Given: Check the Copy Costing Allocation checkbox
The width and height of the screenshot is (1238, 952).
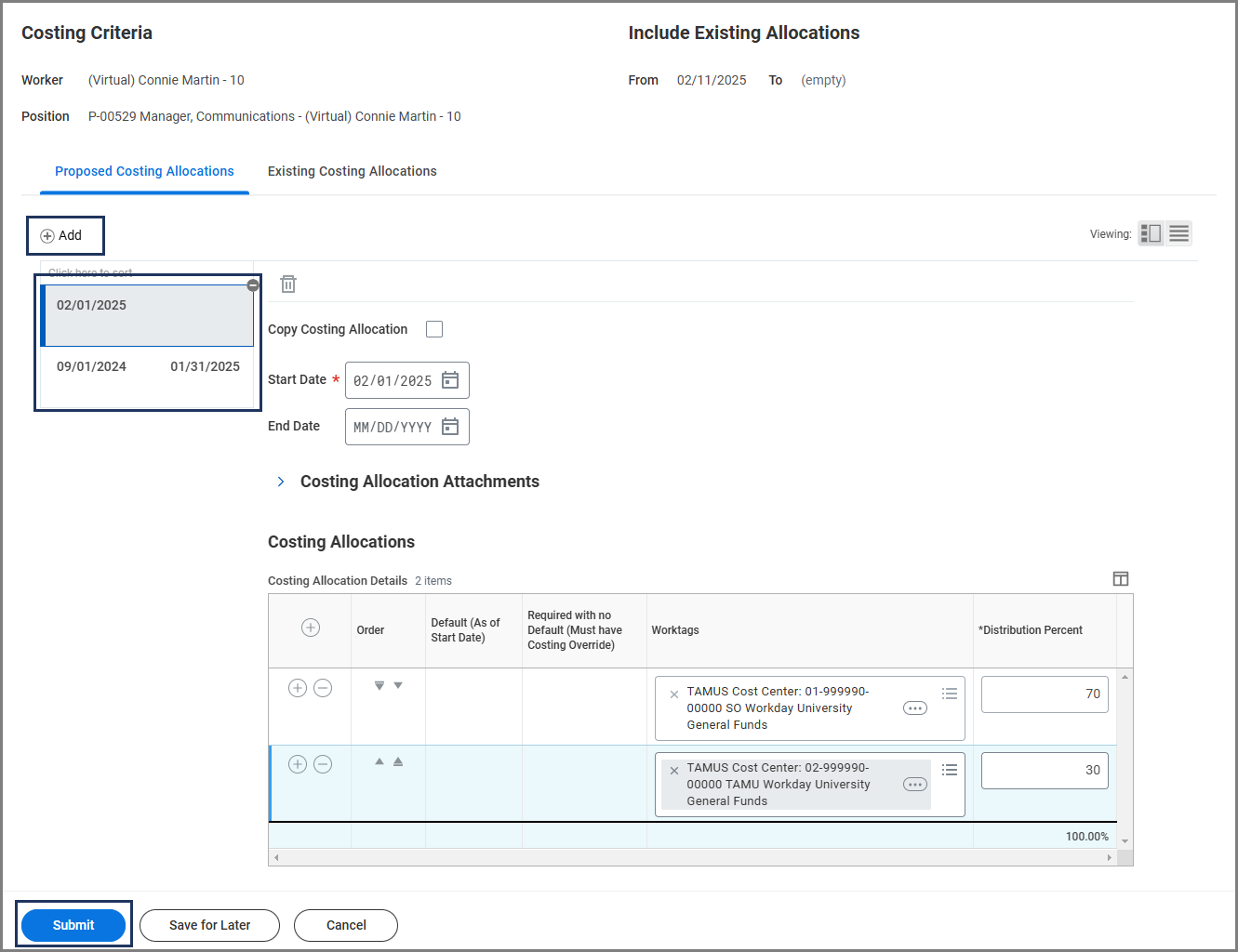Looking at the screenshot, I should coord(434,329).
